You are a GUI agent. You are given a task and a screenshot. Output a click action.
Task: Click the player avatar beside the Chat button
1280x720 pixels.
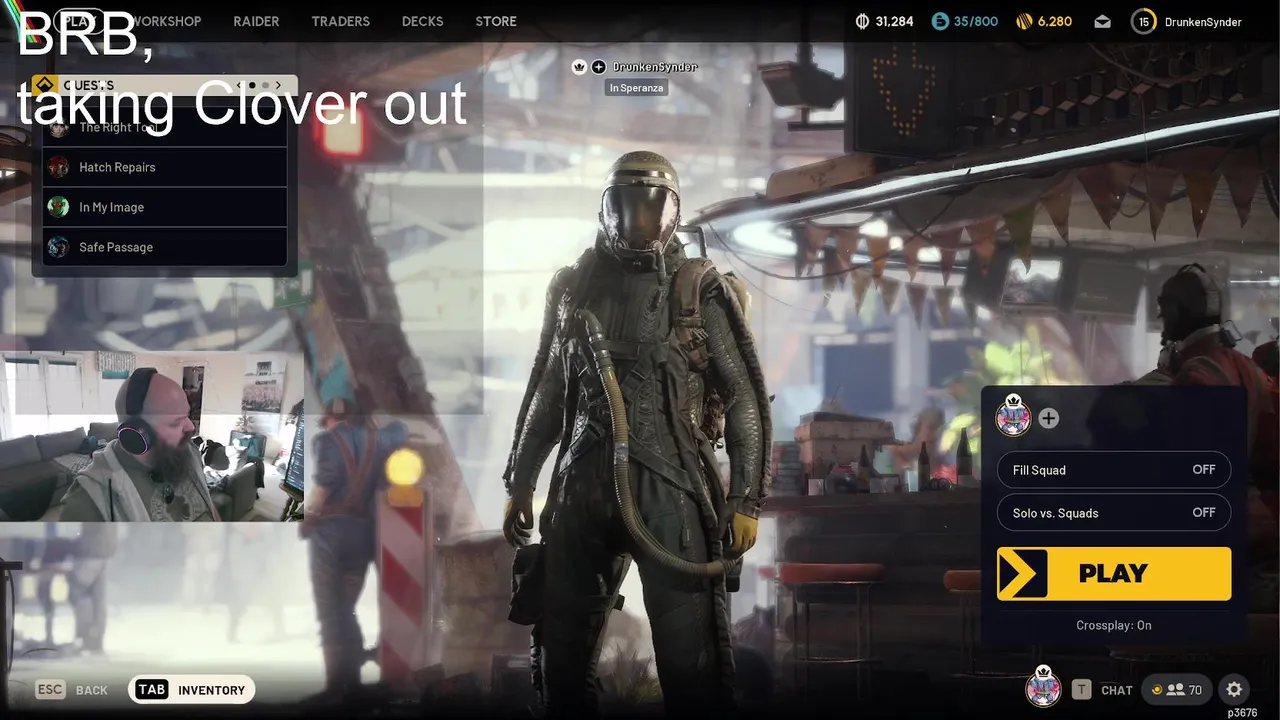pyautogui.click(x=1043, y=688)
